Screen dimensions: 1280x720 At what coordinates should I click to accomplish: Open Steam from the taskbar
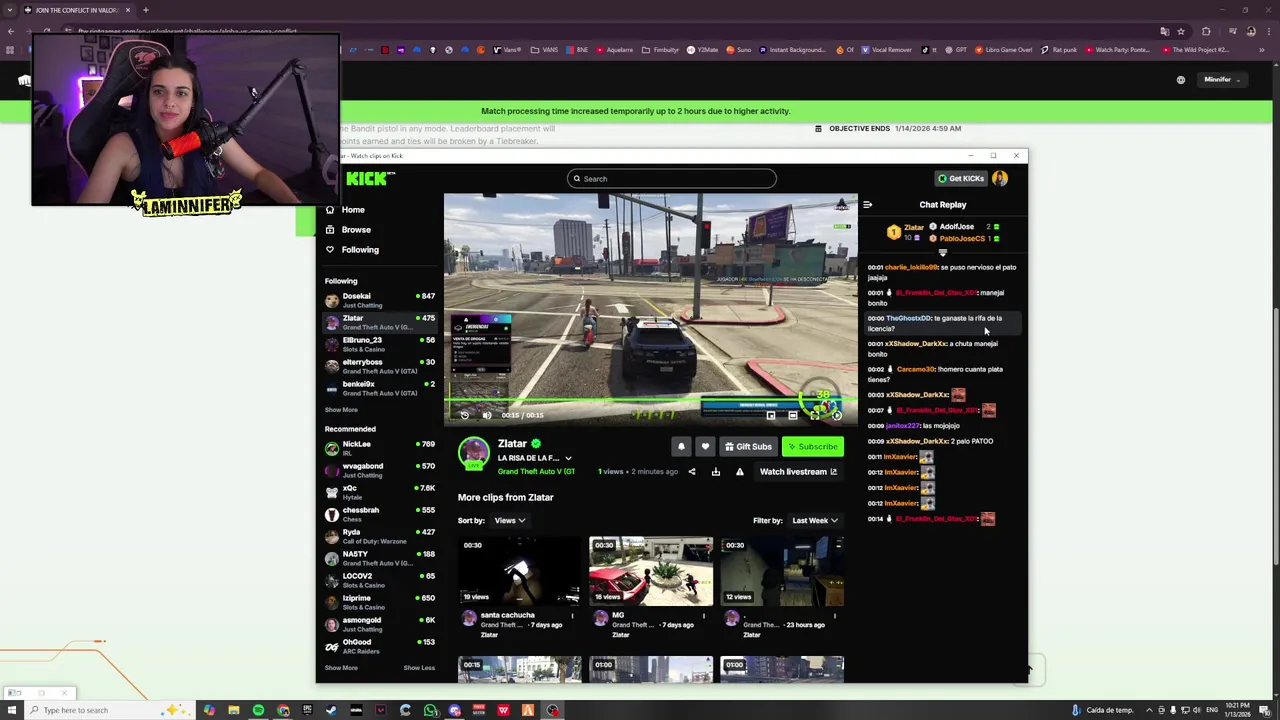[332, 710]
